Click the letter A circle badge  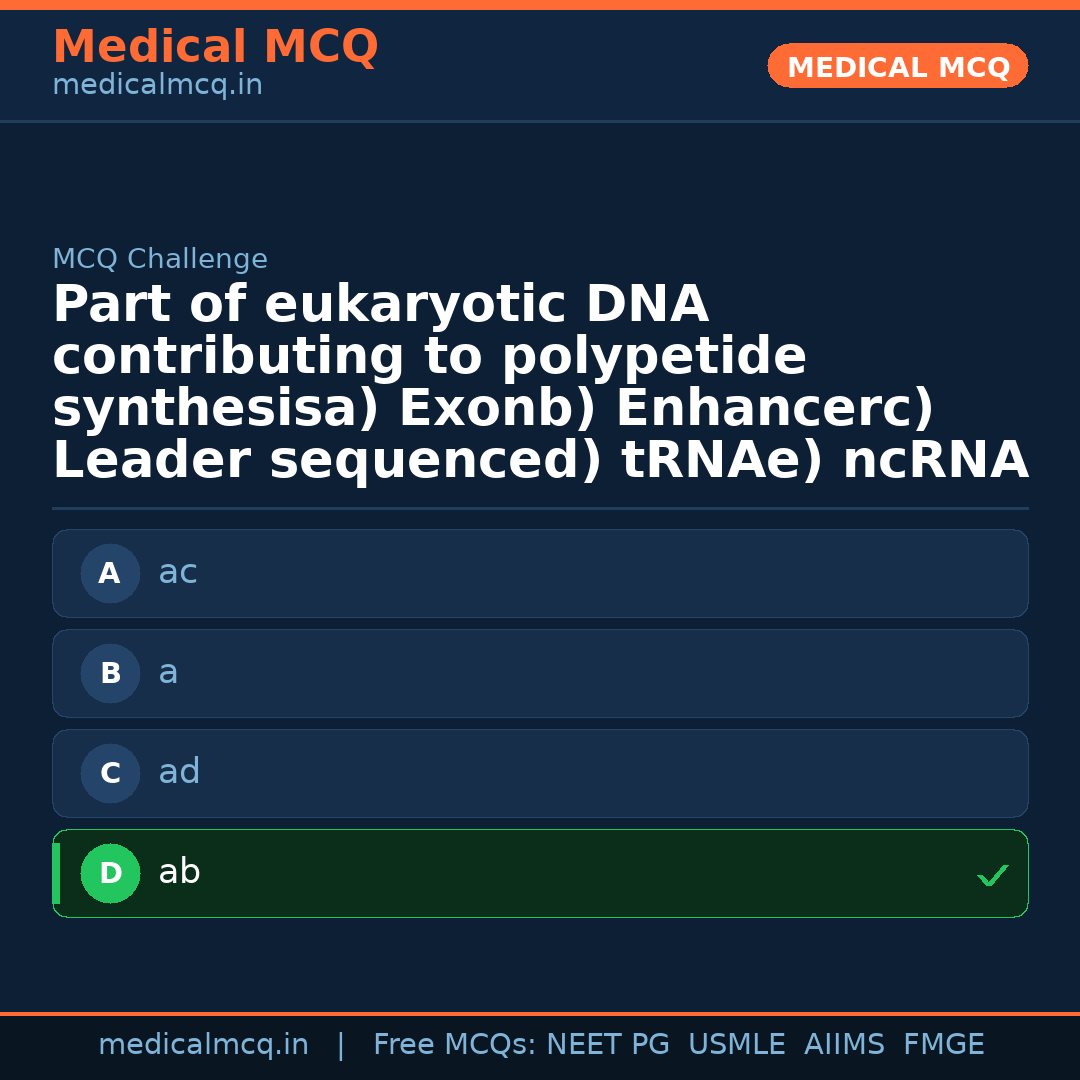[110, 574]
